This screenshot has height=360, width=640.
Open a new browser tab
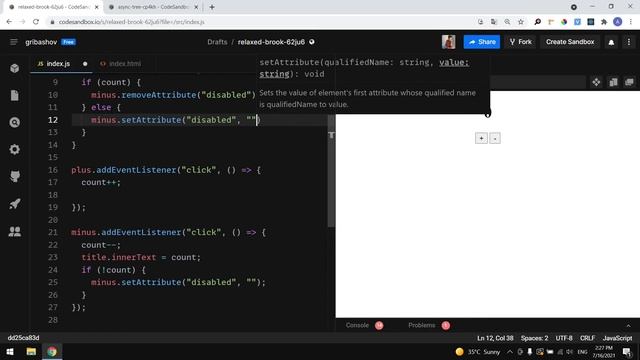212,7
